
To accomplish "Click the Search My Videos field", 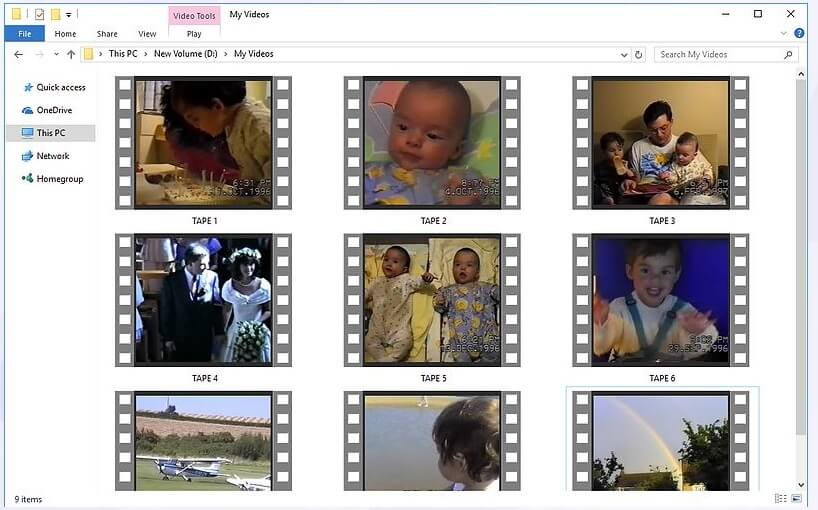I will [x=718, y=55].
